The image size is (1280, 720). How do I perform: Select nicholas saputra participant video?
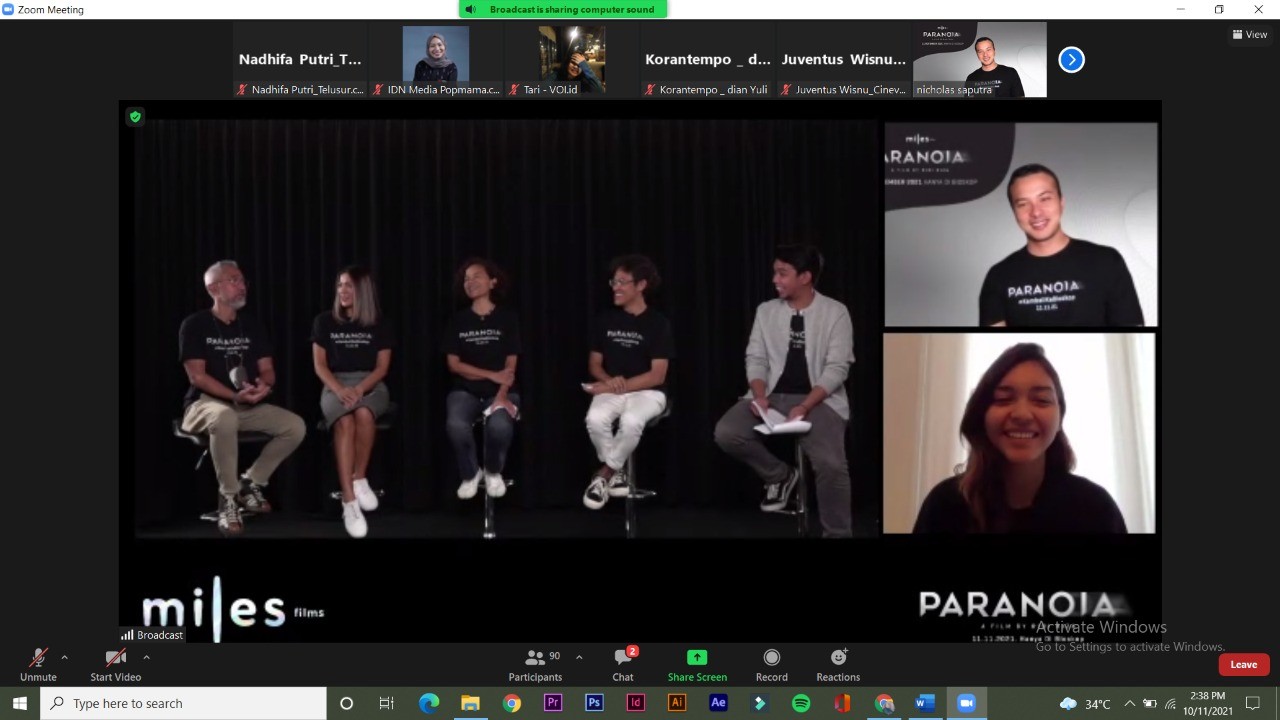pos(980,60)
